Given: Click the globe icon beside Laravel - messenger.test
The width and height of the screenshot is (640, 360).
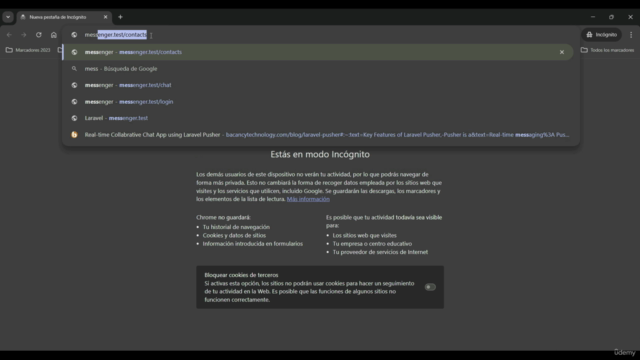Looking at the screenshot, I should 74,118.
